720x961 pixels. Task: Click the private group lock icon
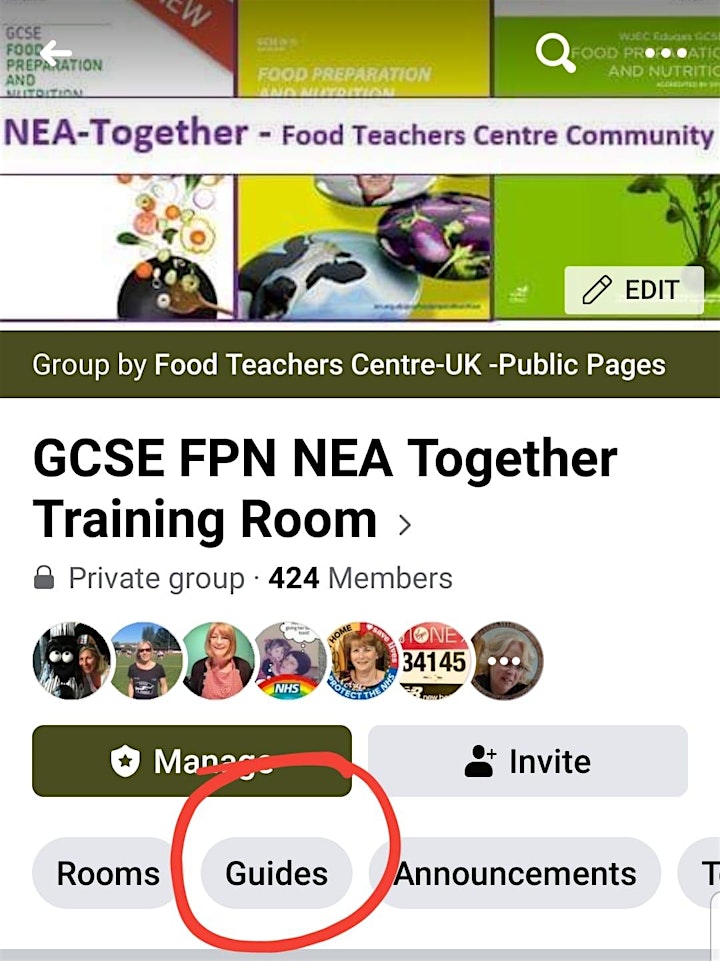coord(44,577)
